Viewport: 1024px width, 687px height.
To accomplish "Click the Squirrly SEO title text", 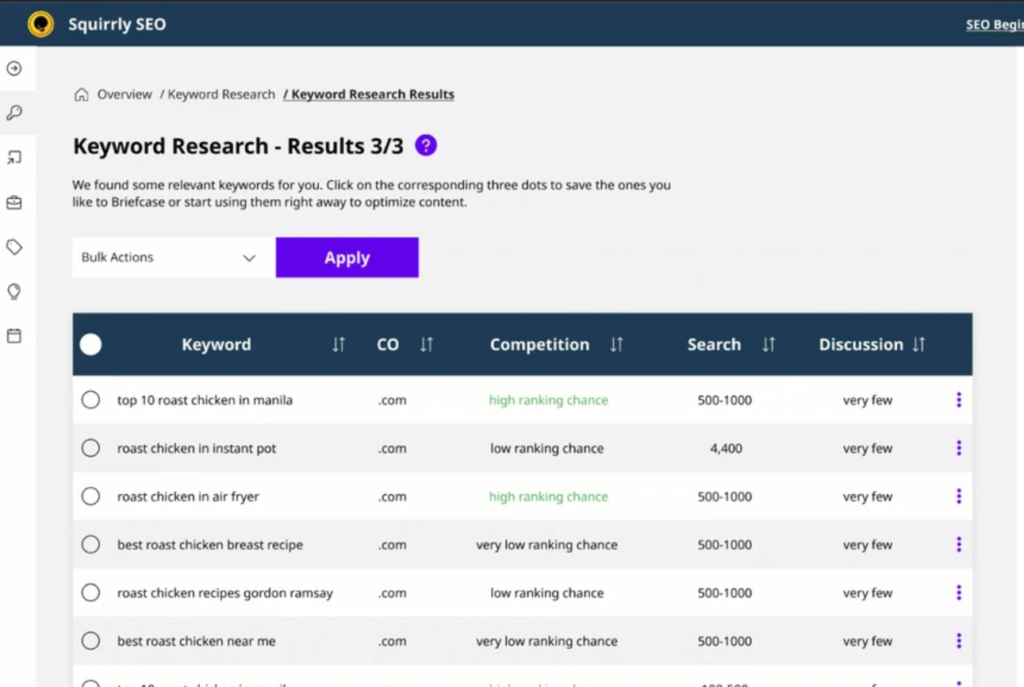I will [117, 24].
